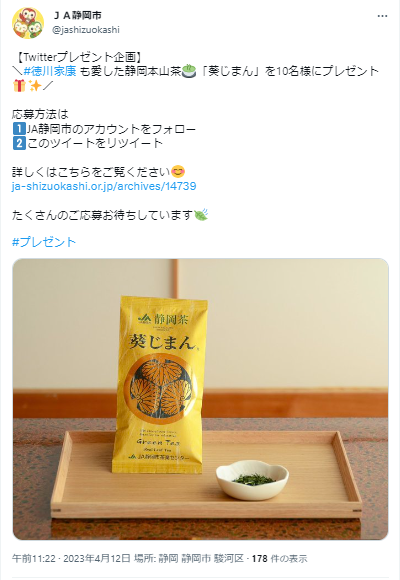Open the three-dot more options menu
This screenshot has height=580, width=400.
click(x=382, y=16)
